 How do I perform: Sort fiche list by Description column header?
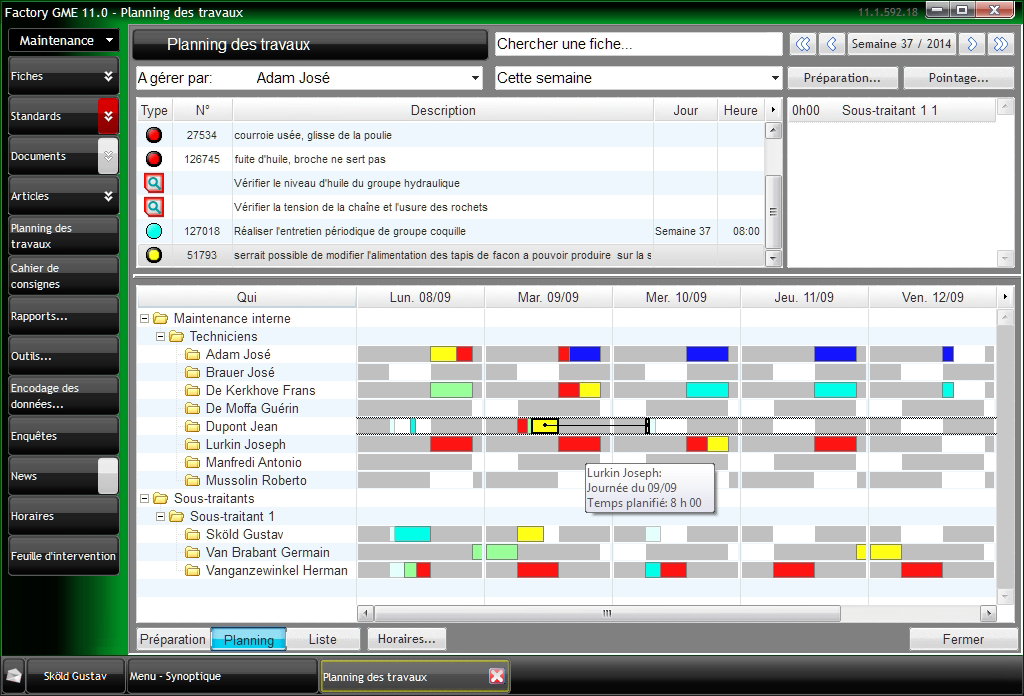click(x=443, y=110)
